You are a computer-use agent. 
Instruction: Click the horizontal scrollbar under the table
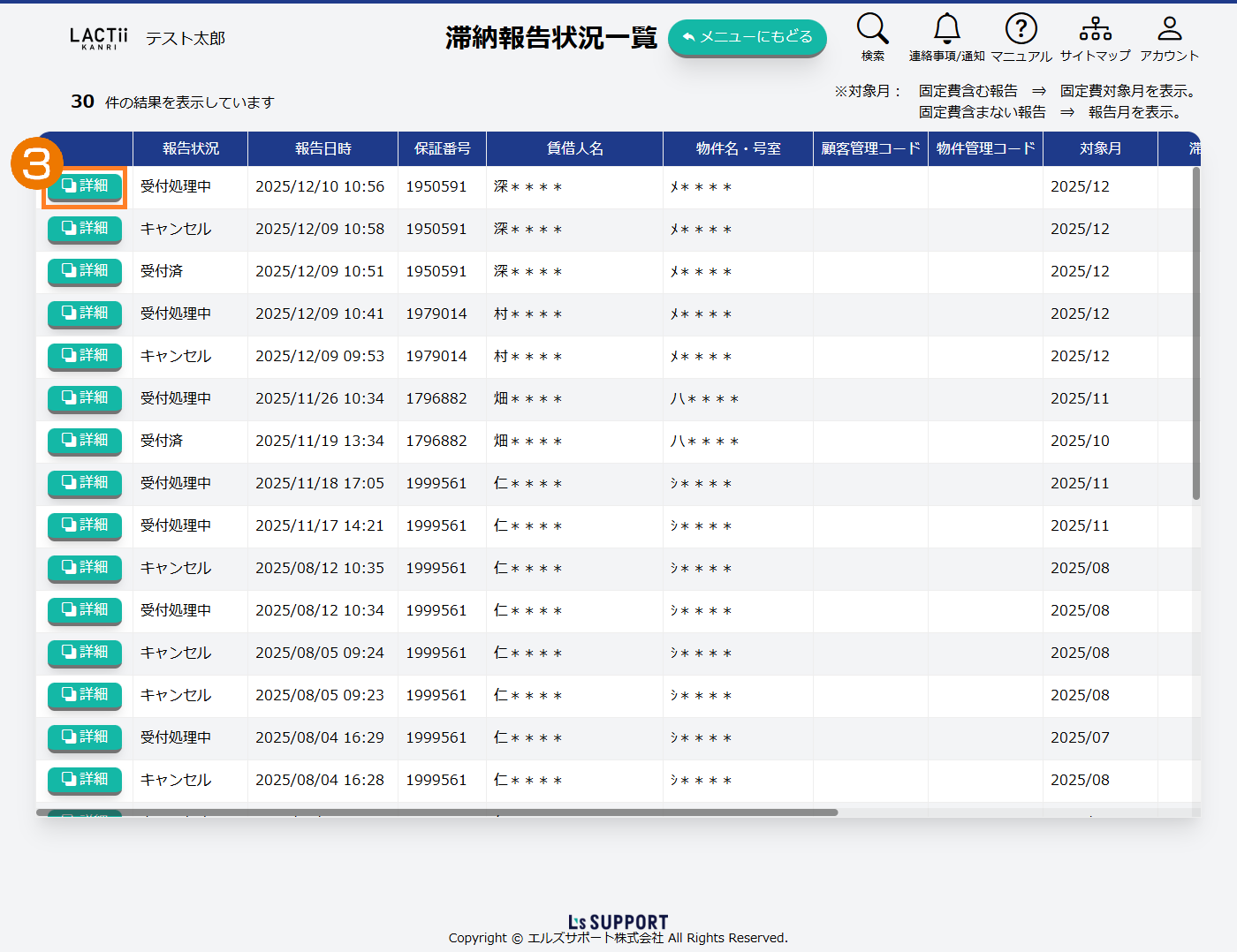[x=437, y=812]
